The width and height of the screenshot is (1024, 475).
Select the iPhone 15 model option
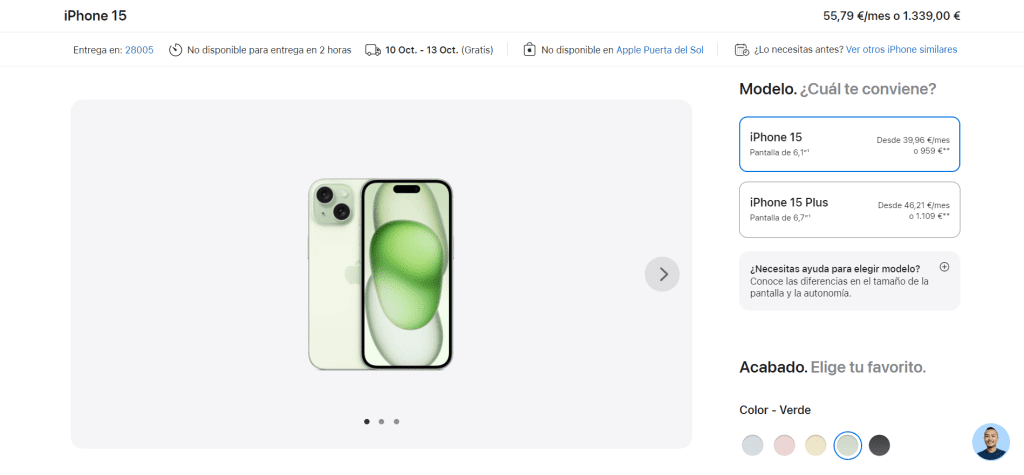coord(849,144)
